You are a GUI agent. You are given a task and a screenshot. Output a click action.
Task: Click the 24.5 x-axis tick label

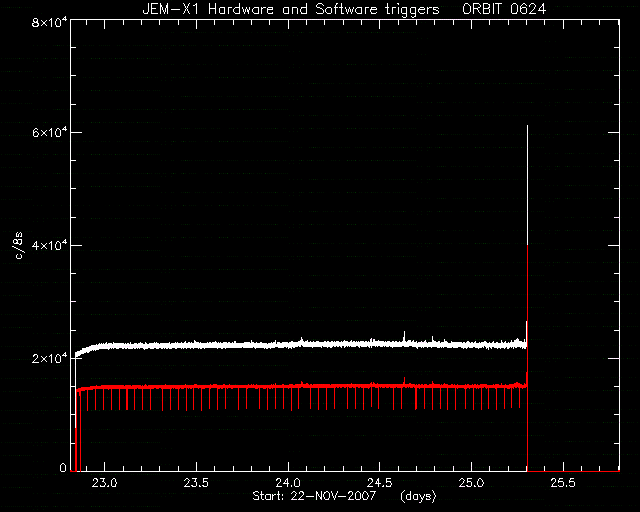click(x=380, y=483)
